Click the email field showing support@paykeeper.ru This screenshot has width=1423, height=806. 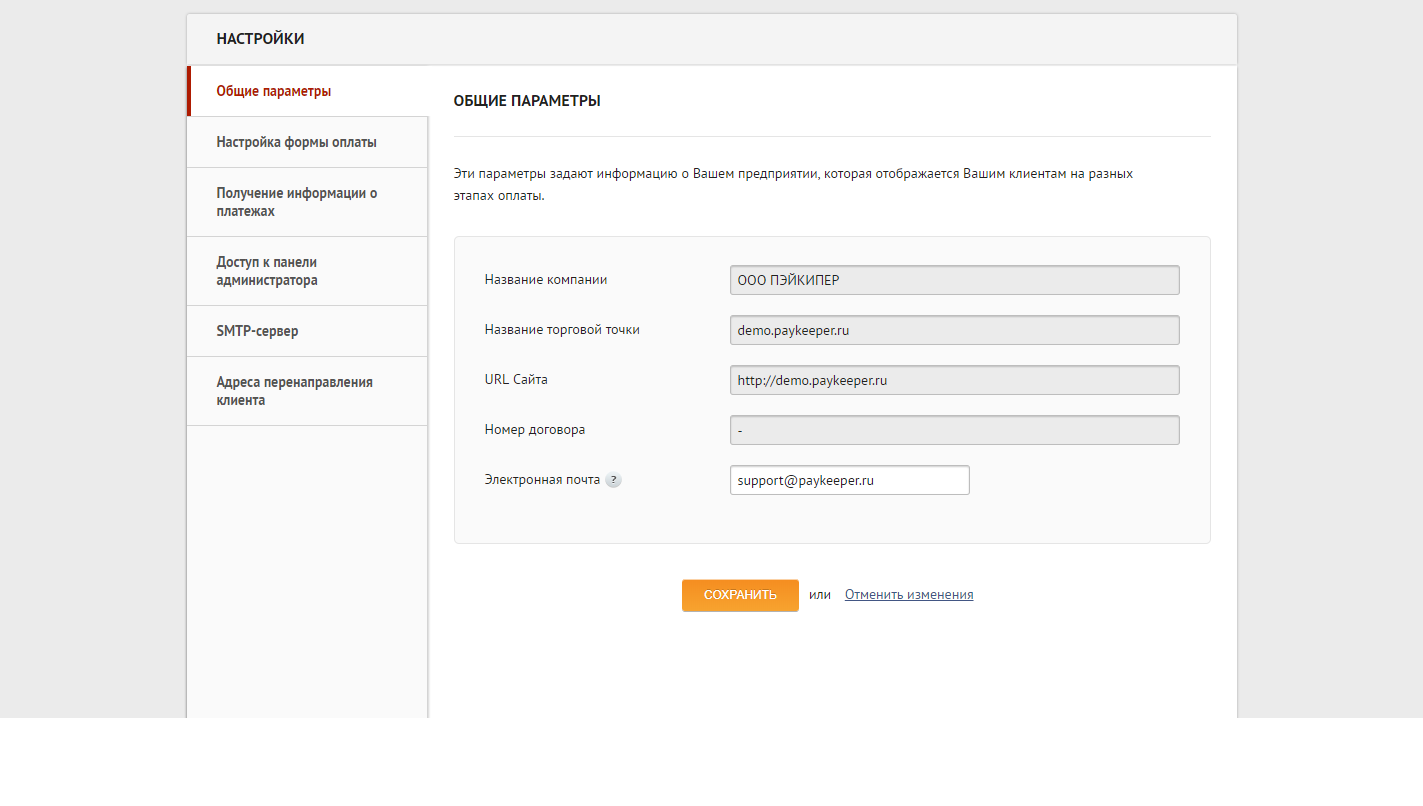coord(849,479)
